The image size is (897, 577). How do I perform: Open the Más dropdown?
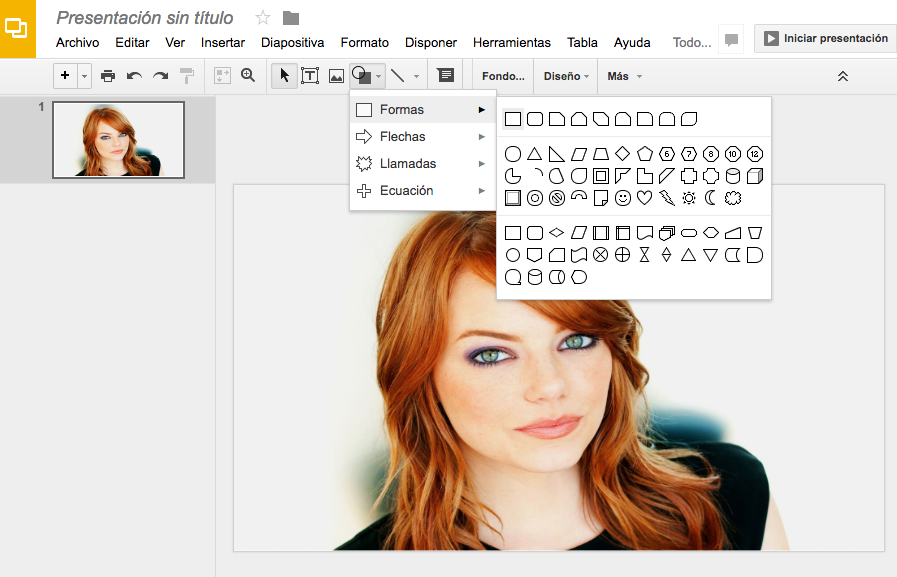point(619,75)
